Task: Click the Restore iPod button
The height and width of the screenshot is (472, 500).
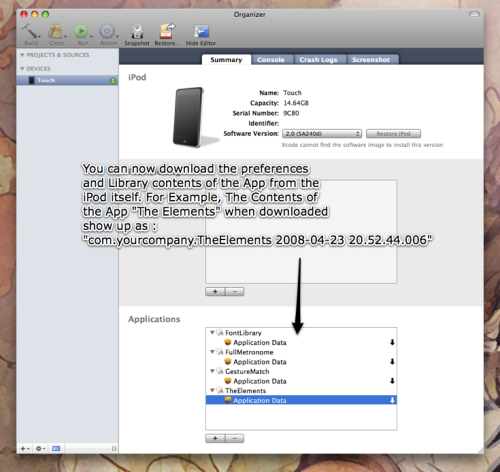Action: click(x=393, y=134)
